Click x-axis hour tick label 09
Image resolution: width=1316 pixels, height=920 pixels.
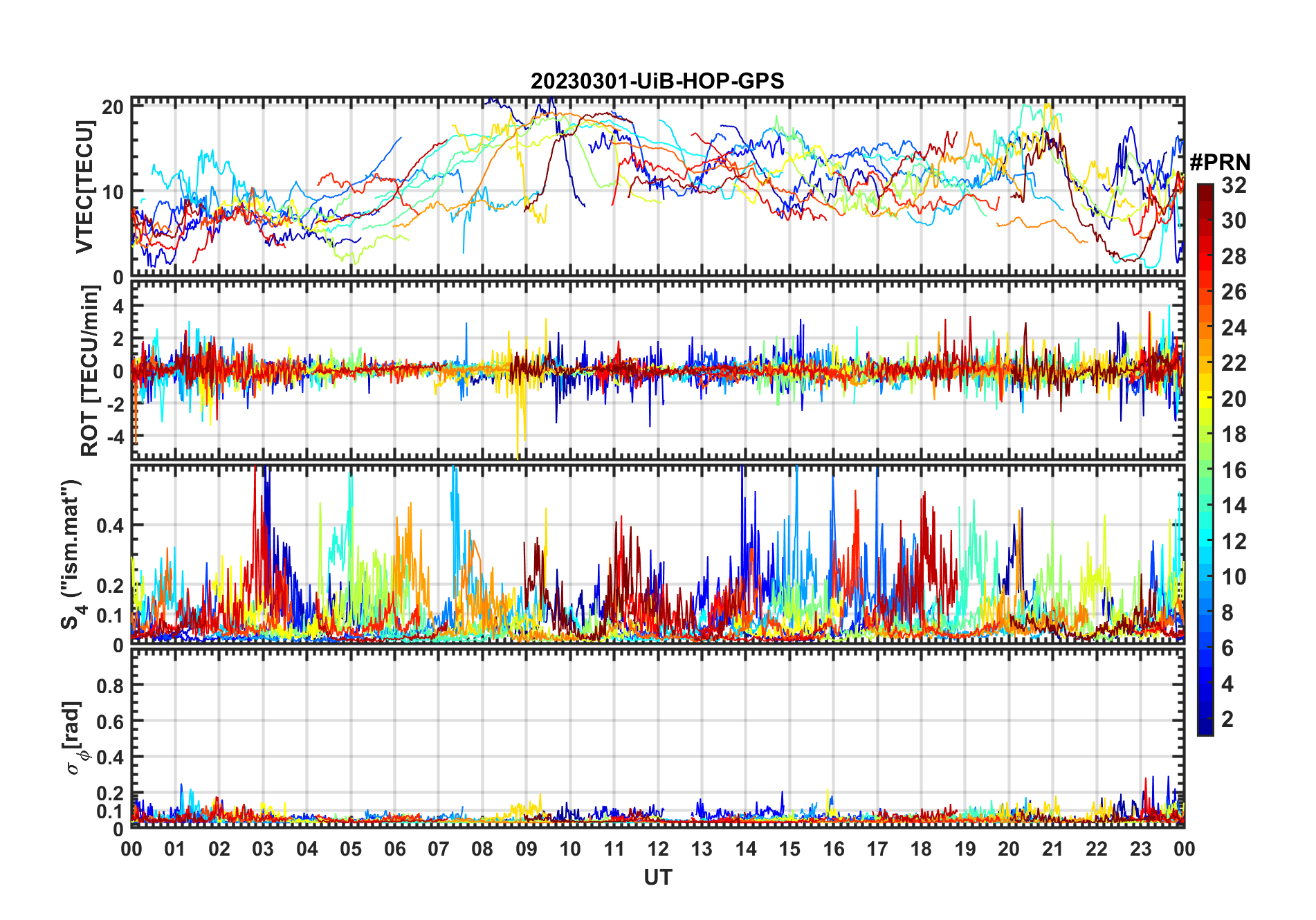point(527,849)
